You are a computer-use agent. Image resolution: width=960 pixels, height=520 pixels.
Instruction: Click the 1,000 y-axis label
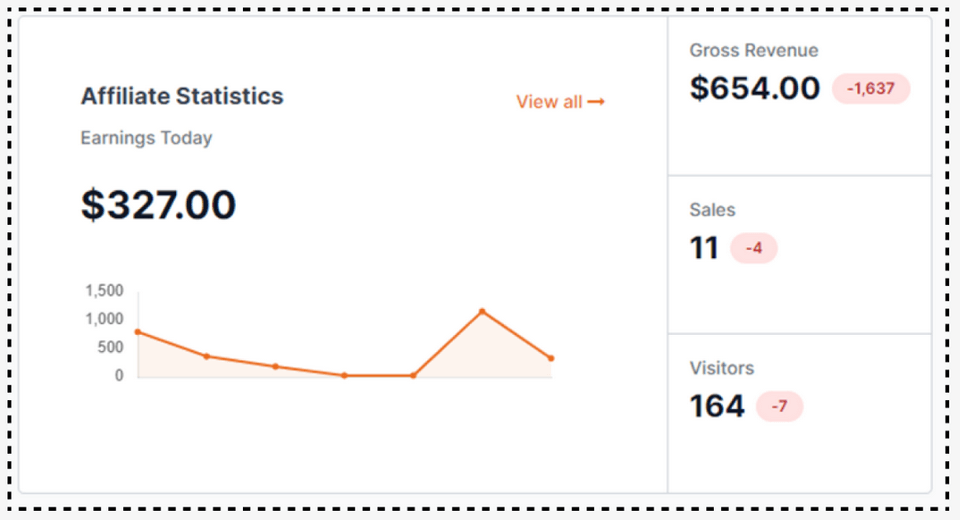click(x=104, y=319)
